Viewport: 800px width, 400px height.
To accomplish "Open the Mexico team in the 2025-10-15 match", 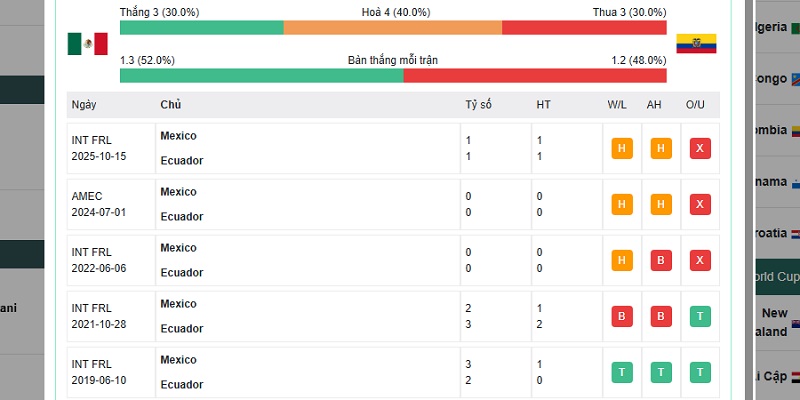I will [x=178, y=136].
